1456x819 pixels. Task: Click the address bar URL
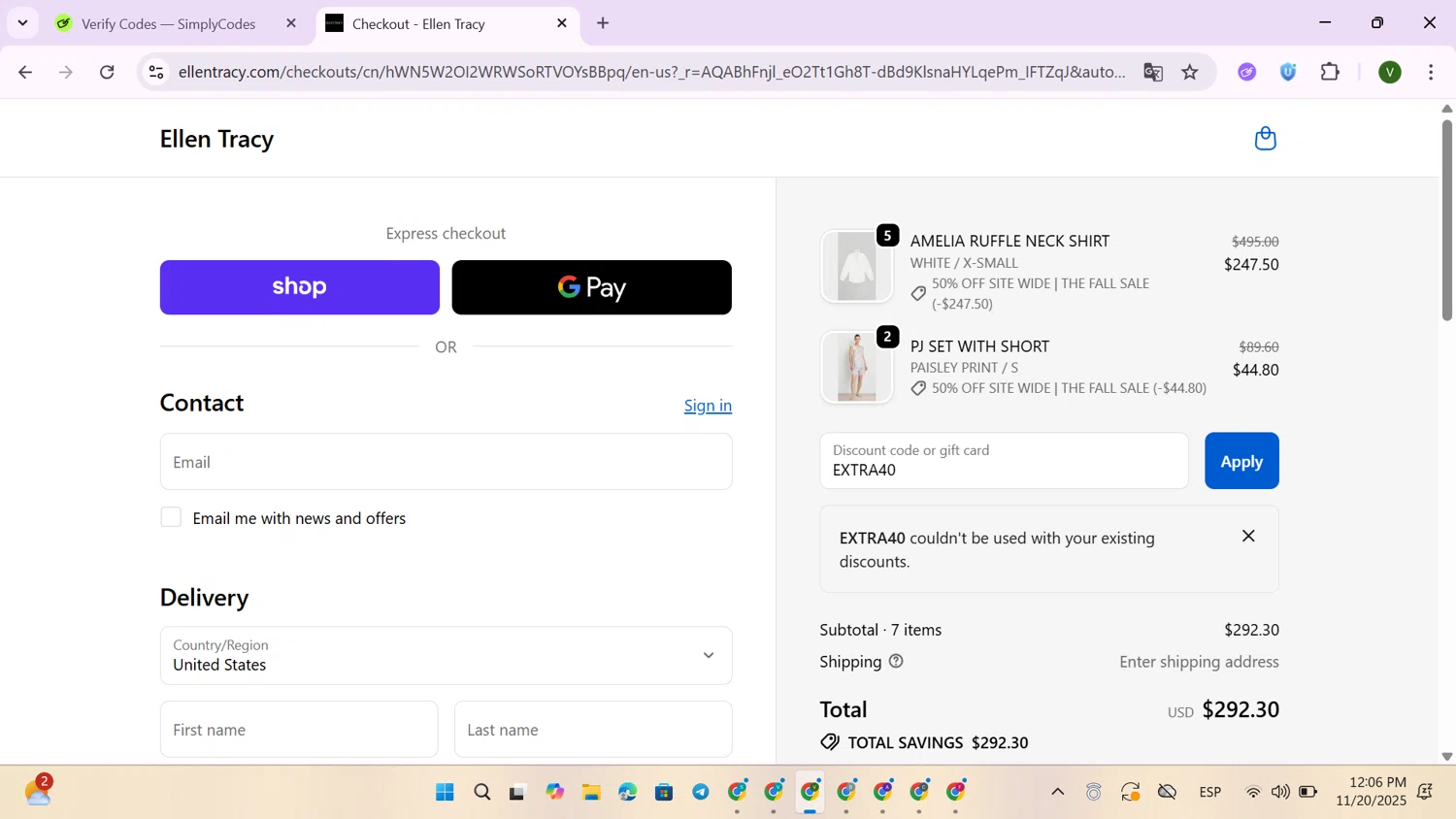[651, 72]
